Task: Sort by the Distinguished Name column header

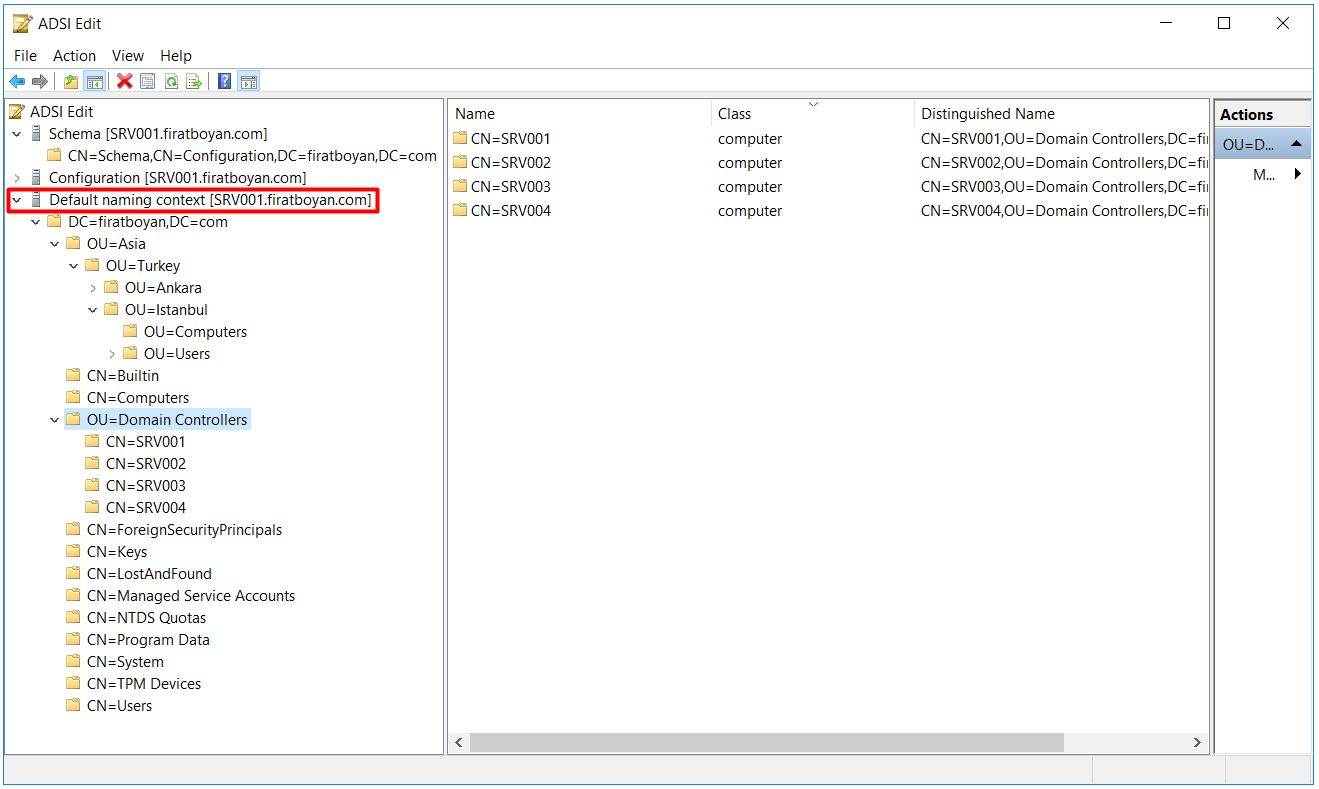Action: pos(1062,114)
